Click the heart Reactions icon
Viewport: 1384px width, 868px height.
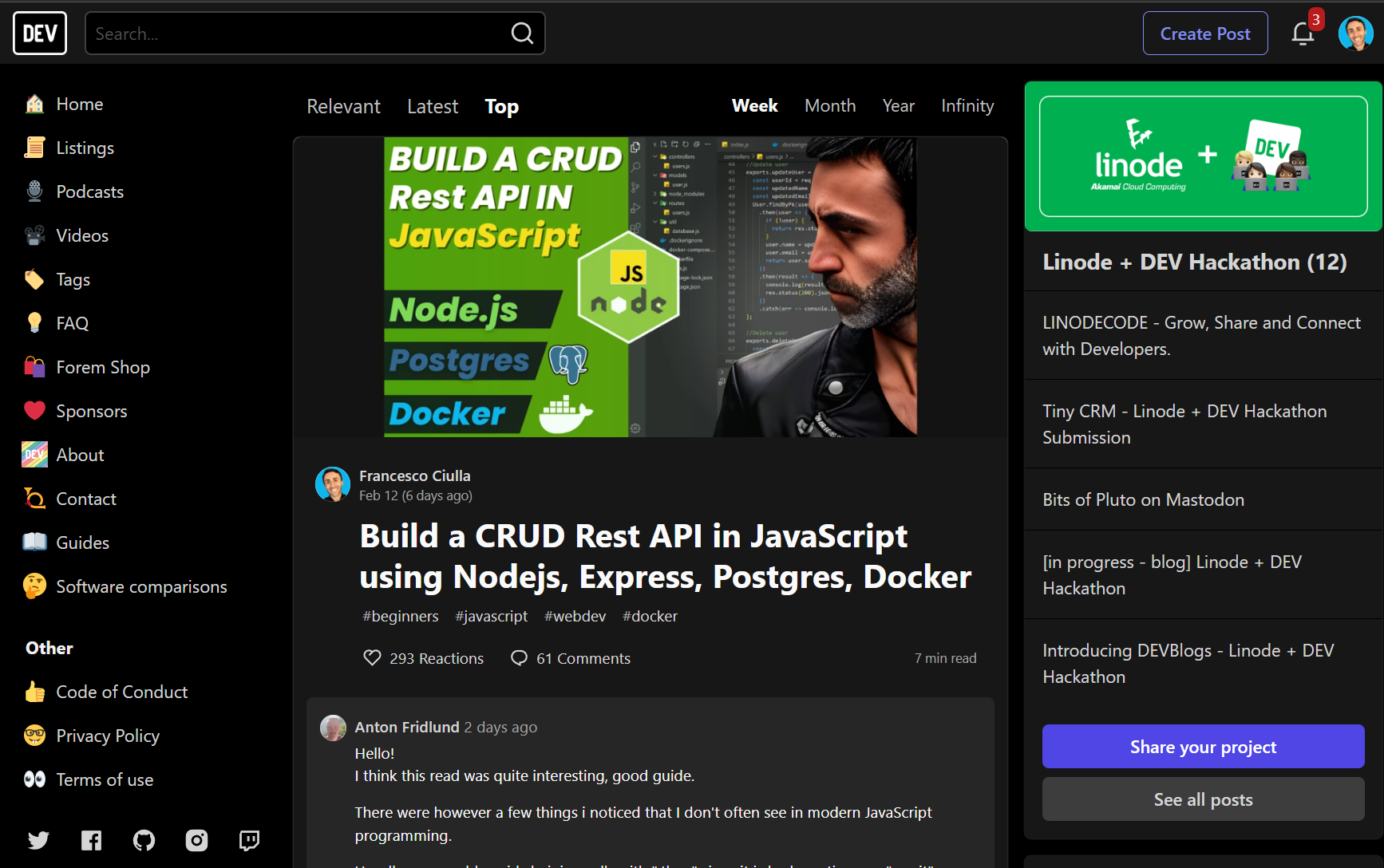coord(372,658)
